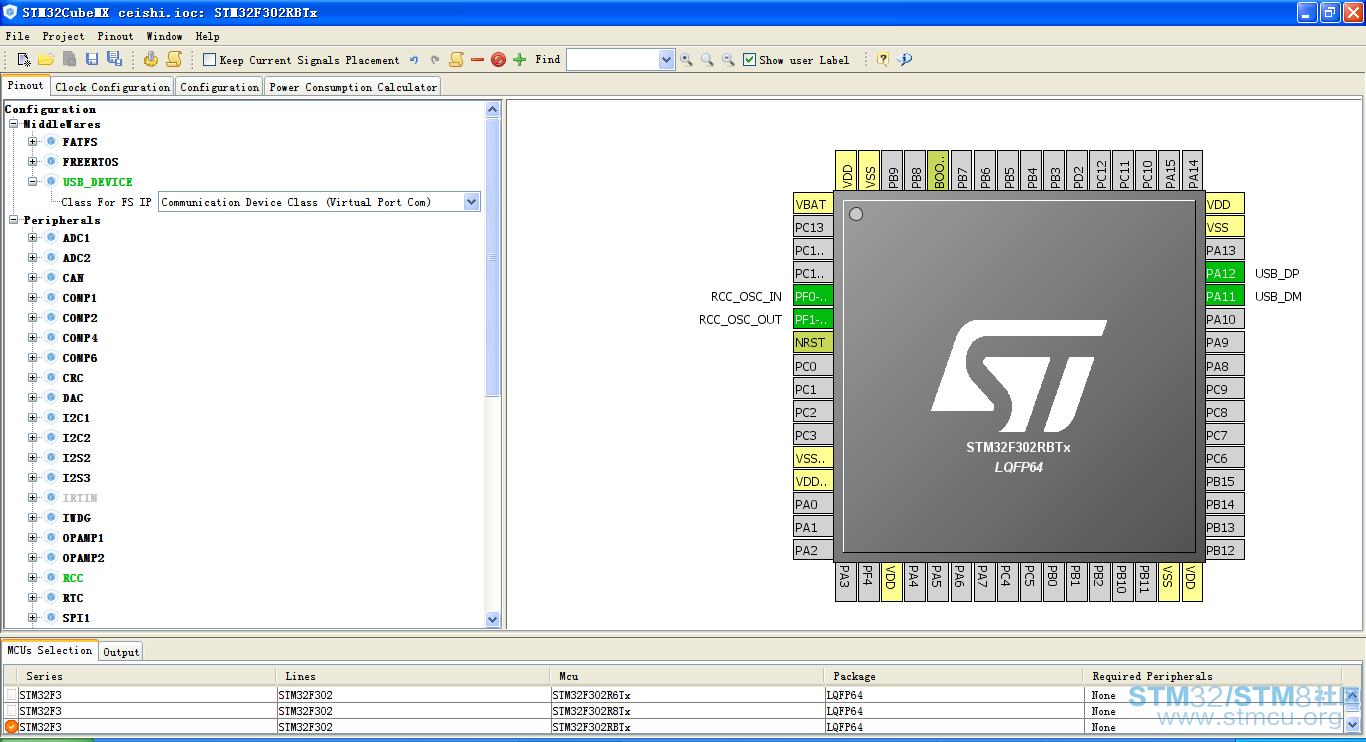
Task: Open the Find combo box dropdown arrow
Action: click(667, 60)
